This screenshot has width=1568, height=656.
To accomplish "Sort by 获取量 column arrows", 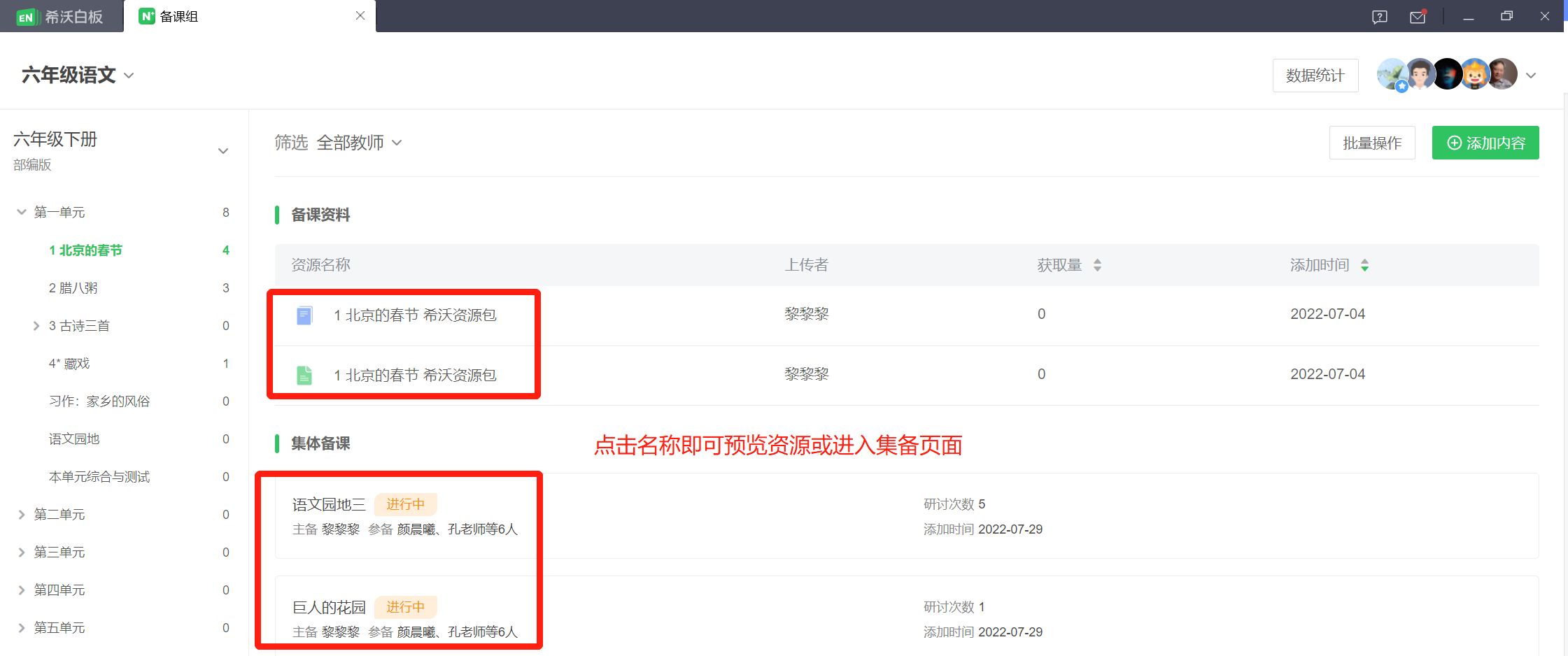I will (x=1097, y=265).
